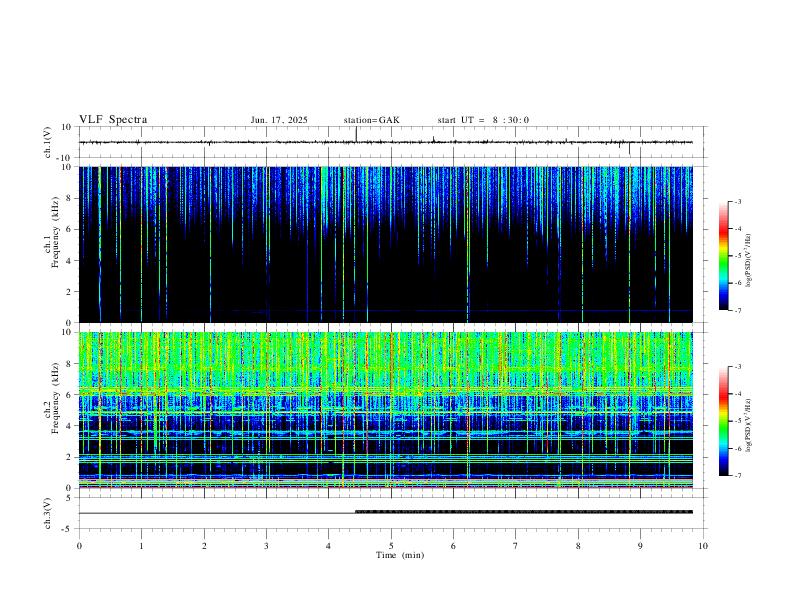Click the "2" kHz tick on ch.2 axis
792x612 pixels.
(70, 457)
